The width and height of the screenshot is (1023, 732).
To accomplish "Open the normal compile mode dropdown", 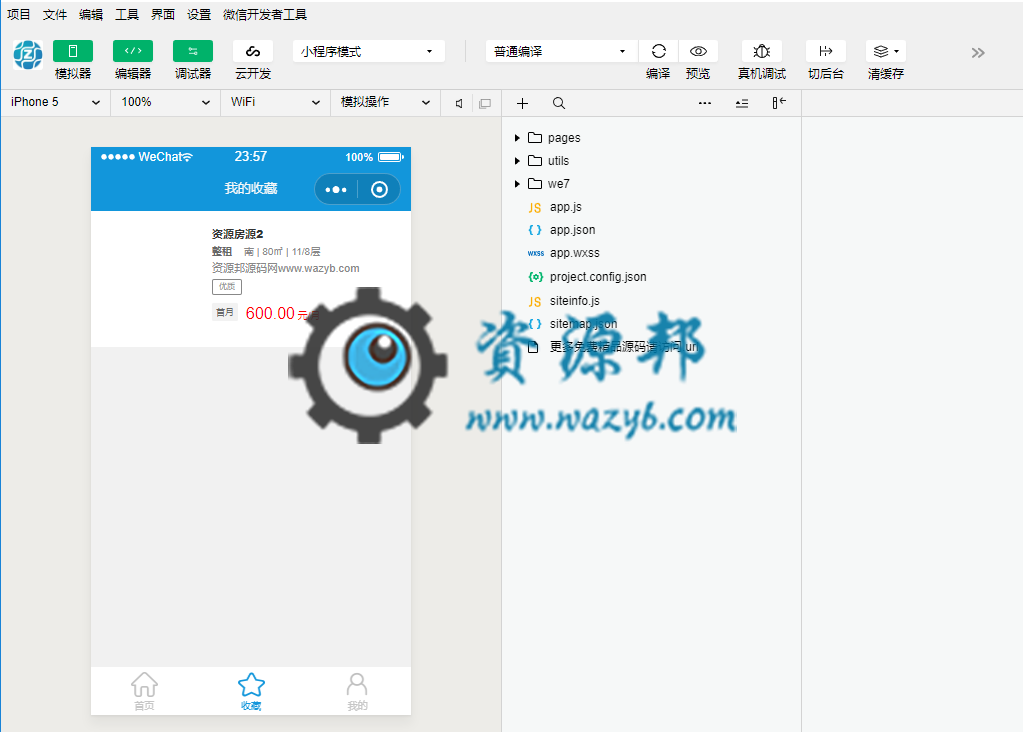I will (x=561, y=52).
